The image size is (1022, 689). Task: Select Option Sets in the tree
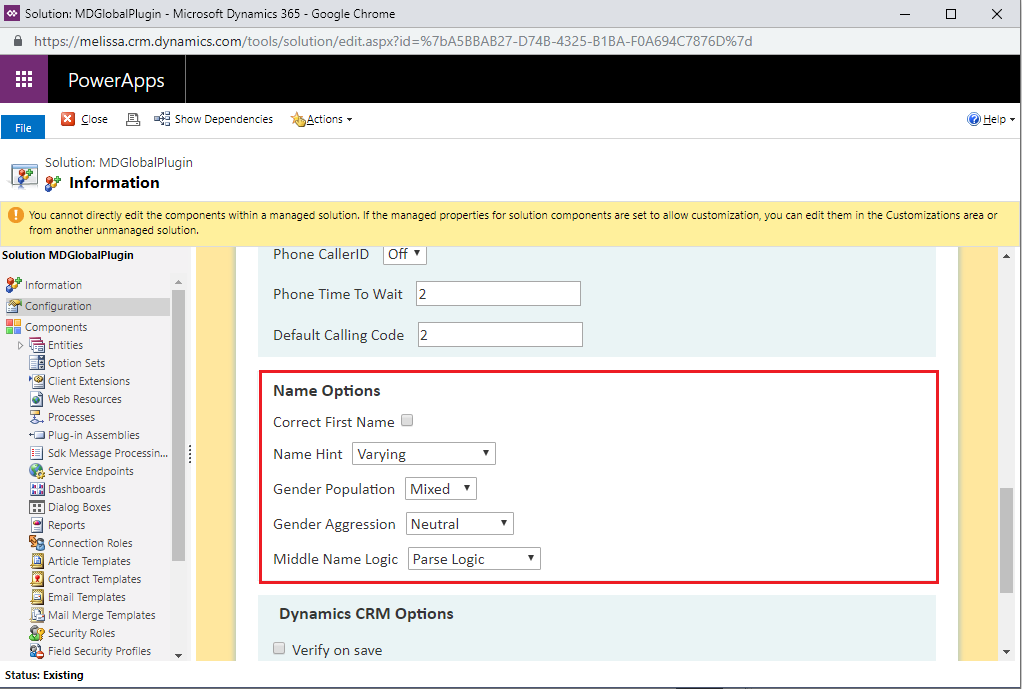tap(76, 363)
